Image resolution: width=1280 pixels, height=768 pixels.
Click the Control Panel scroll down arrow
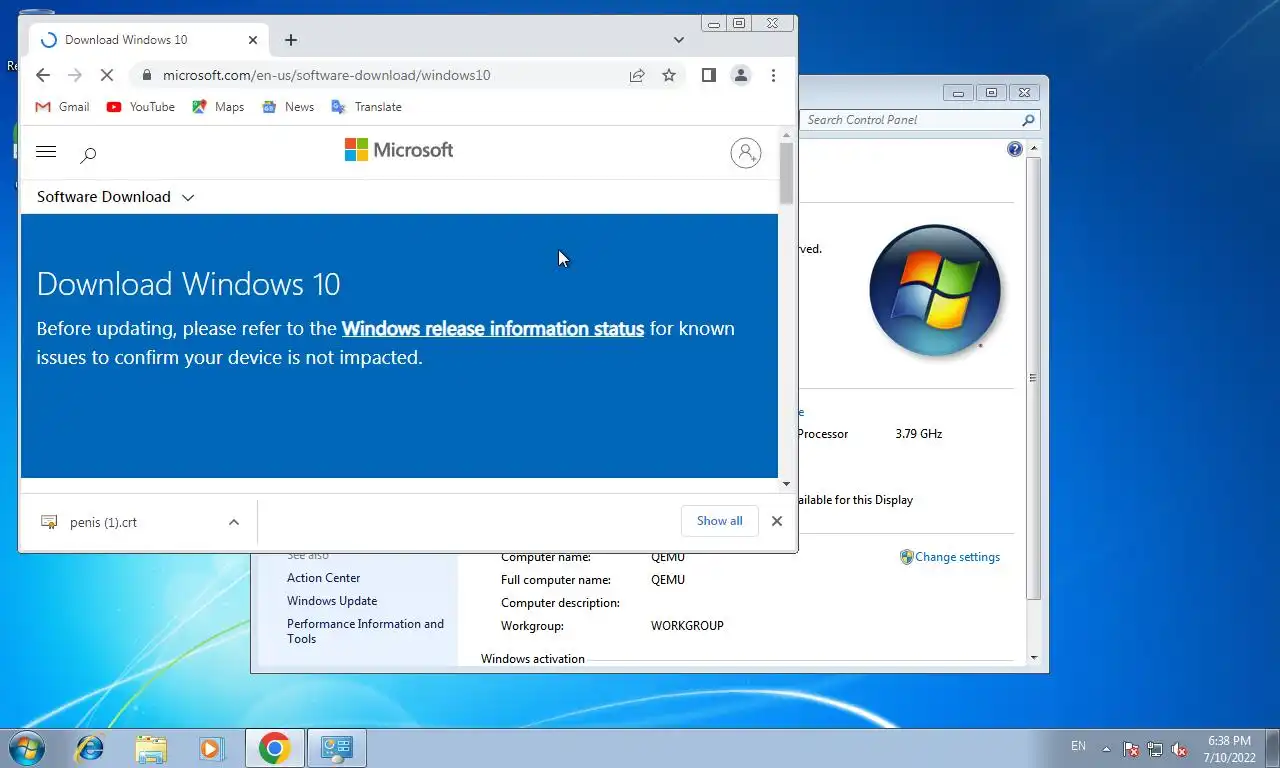1033,658
